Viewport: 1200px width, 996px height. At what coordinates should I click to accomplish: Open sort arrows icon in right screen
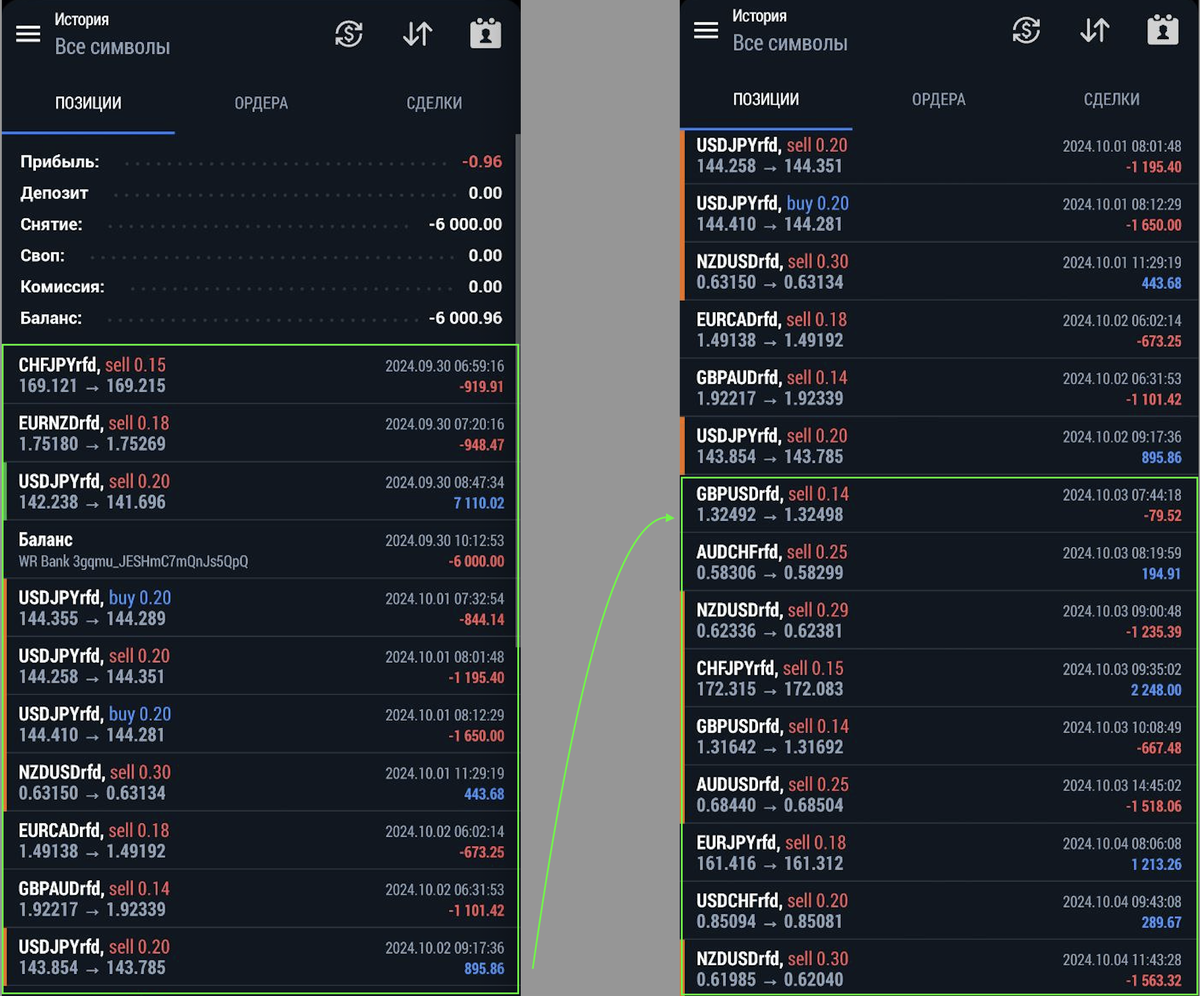pos(1095,30)
